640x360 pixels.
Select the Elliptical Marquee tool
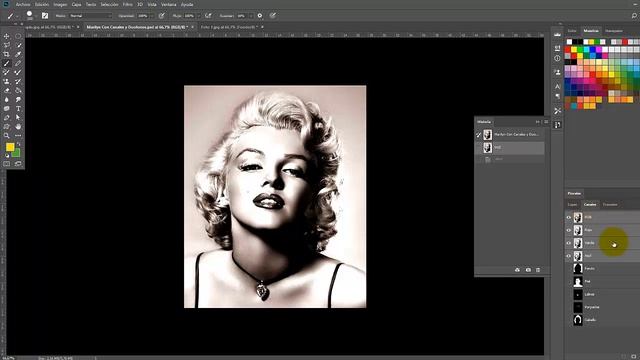pyautogui.click(x=18, y=36)
